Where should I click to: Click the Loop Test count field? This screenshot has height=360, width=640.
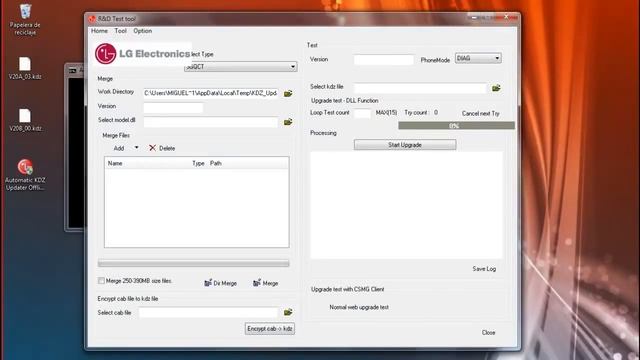(x=362, y=113)
